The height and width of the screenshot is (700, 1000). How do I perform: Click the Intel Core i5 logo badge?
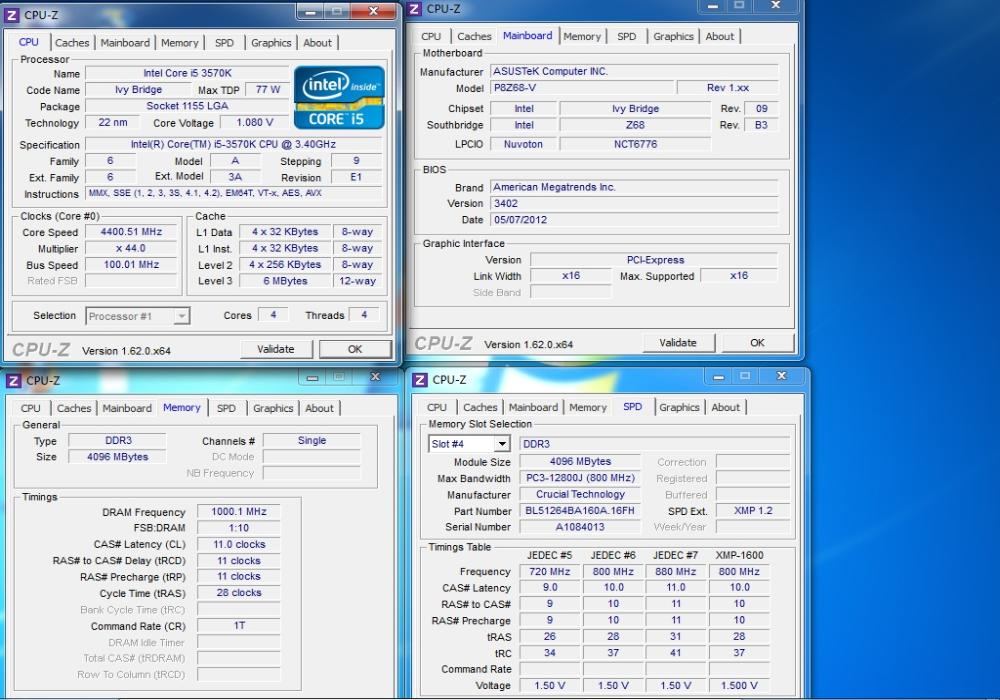coord(339,98)
